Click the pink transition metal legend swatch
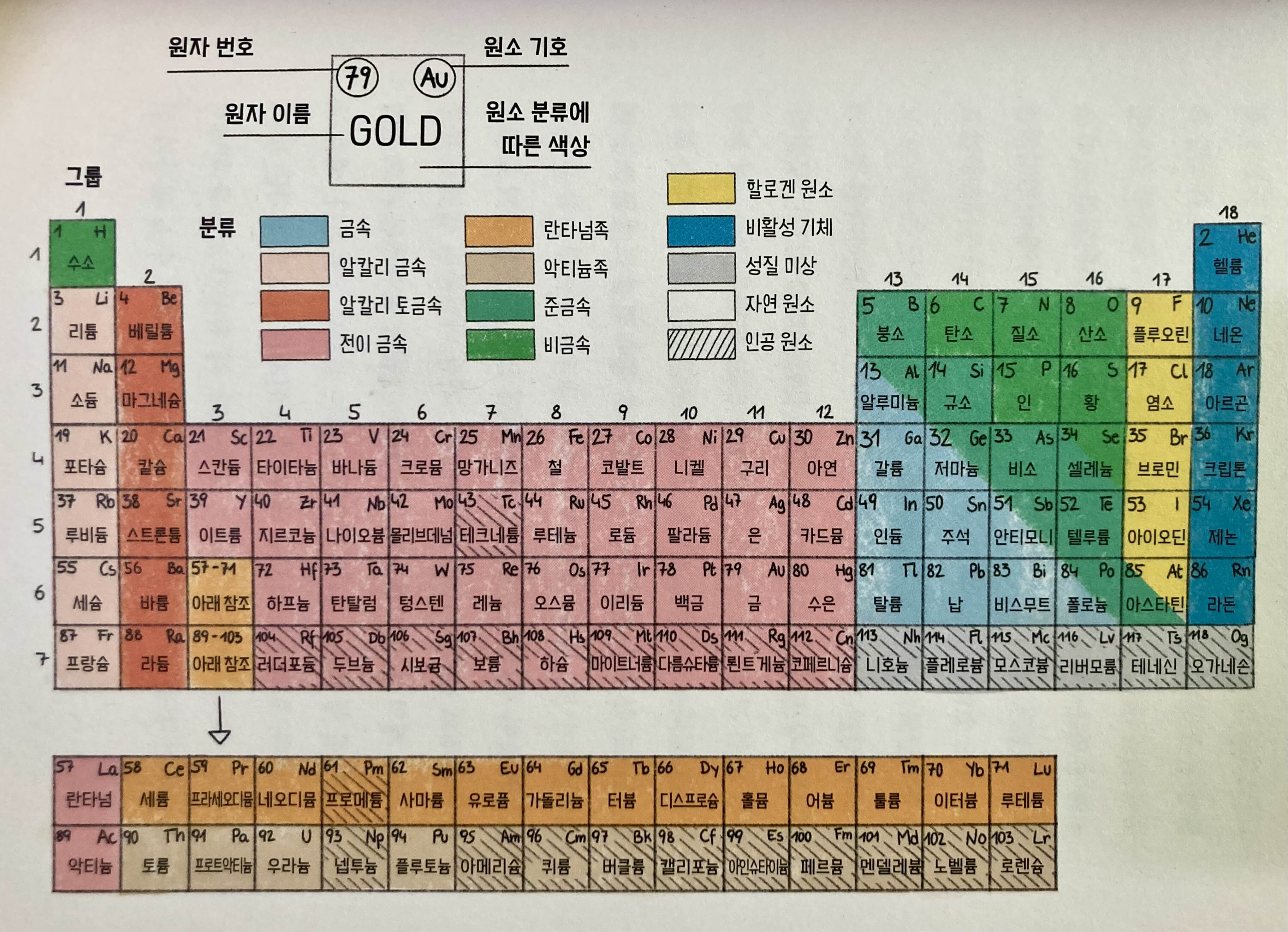 pos(295,345)
